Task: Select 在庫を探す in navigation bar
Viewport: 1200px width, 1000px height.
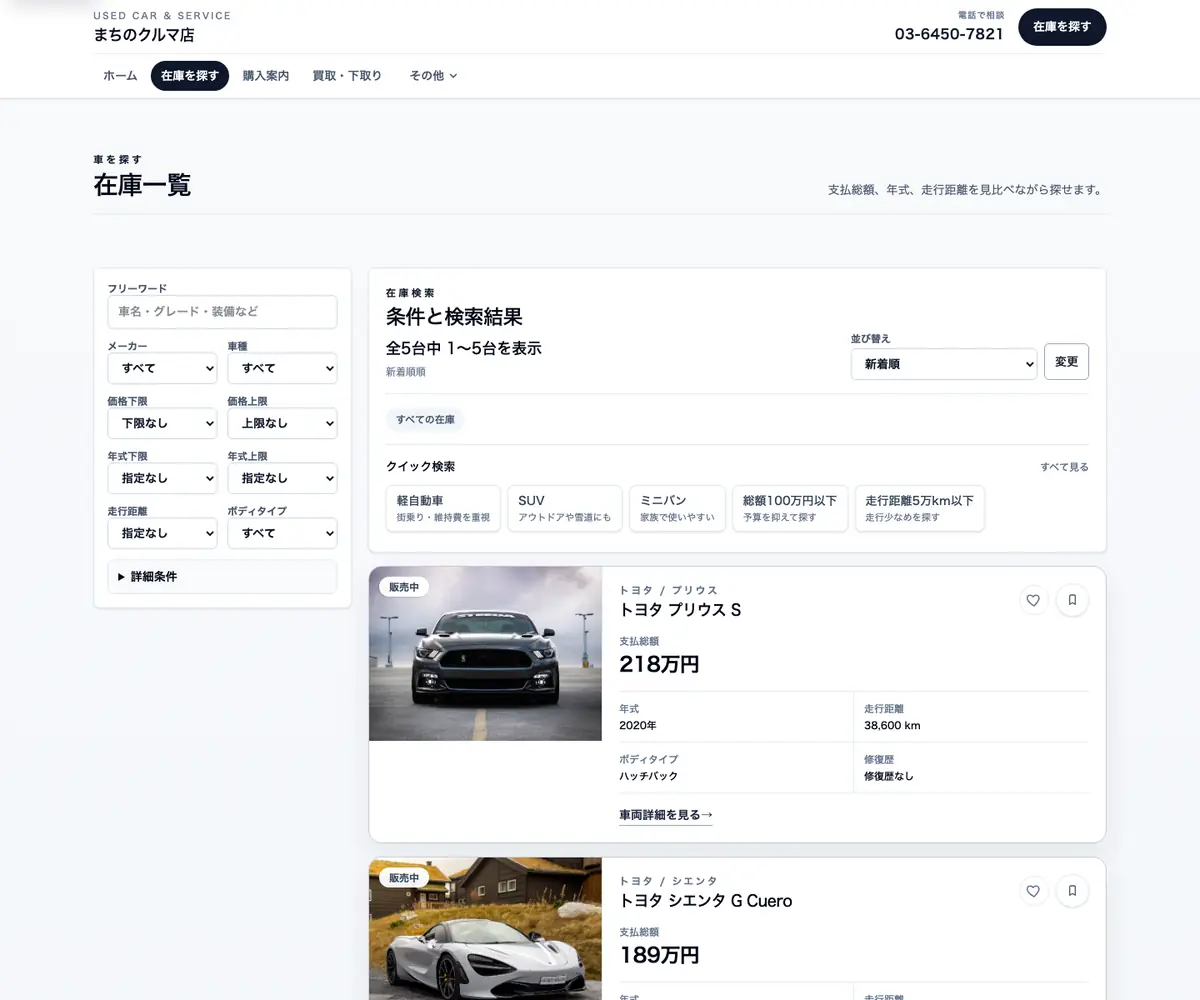Action: click(x=190, y=76)
